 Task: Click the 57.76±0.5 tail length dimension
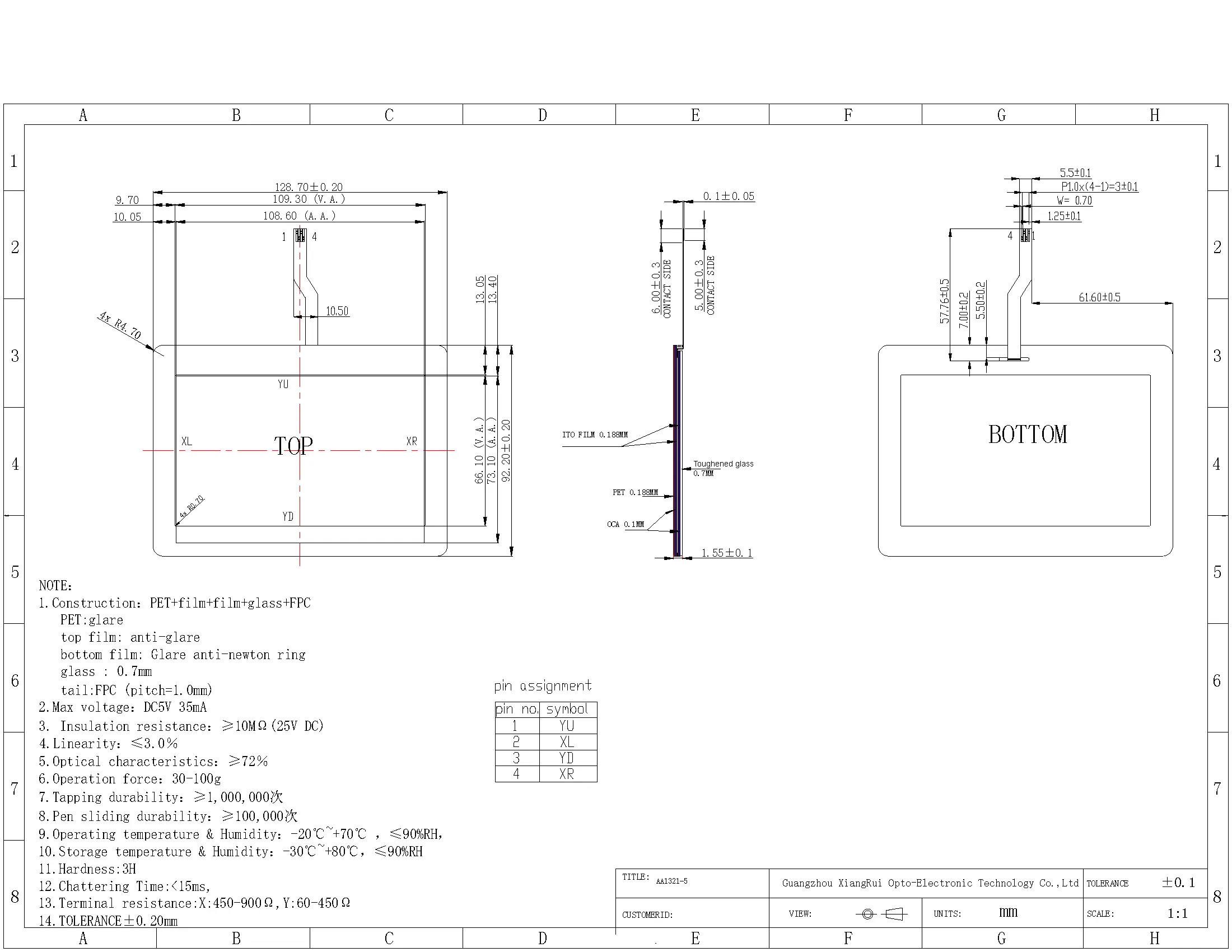(x=944, y=301)
